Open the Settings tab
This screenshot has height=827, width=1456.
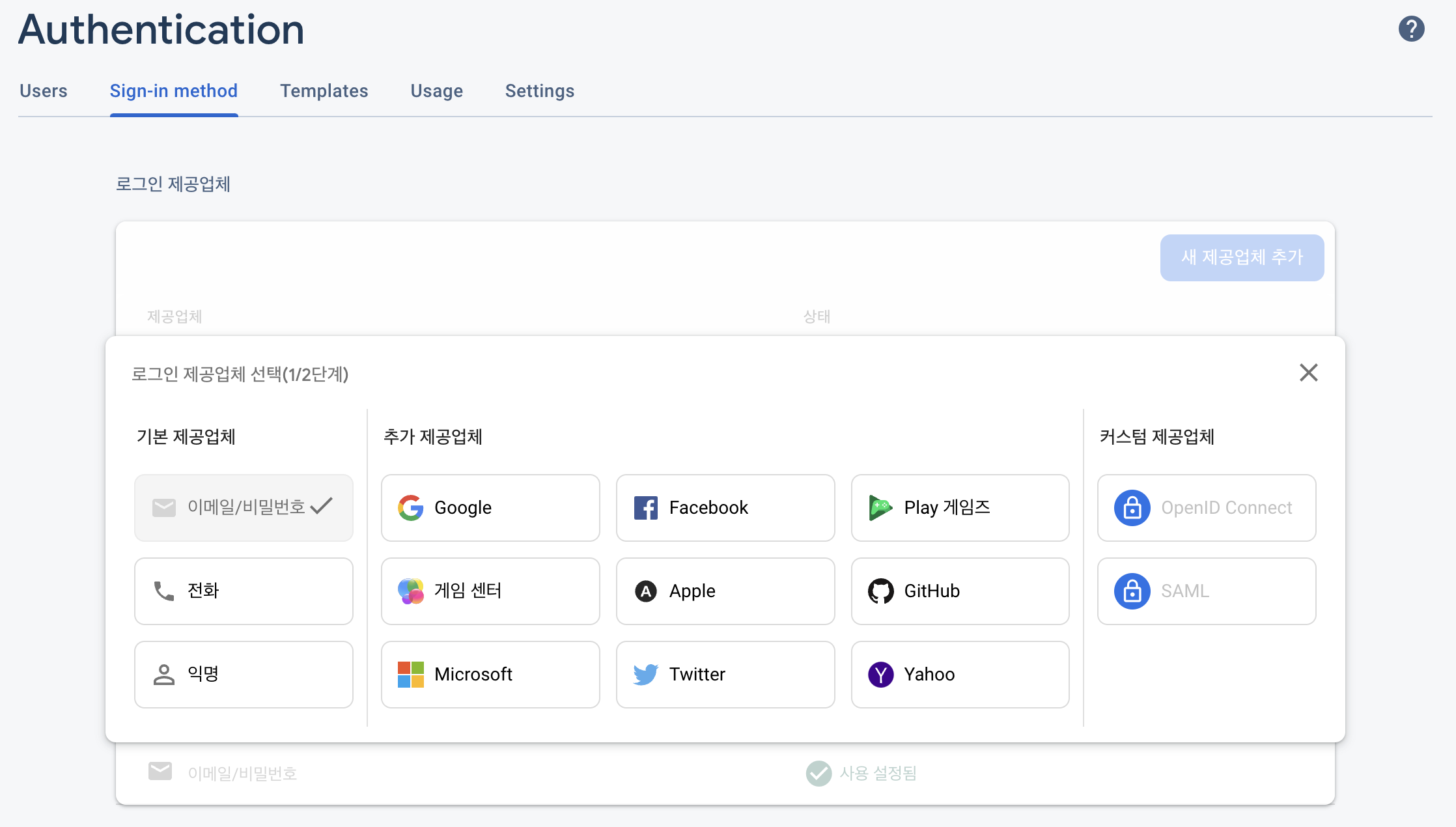coord(539,91)
